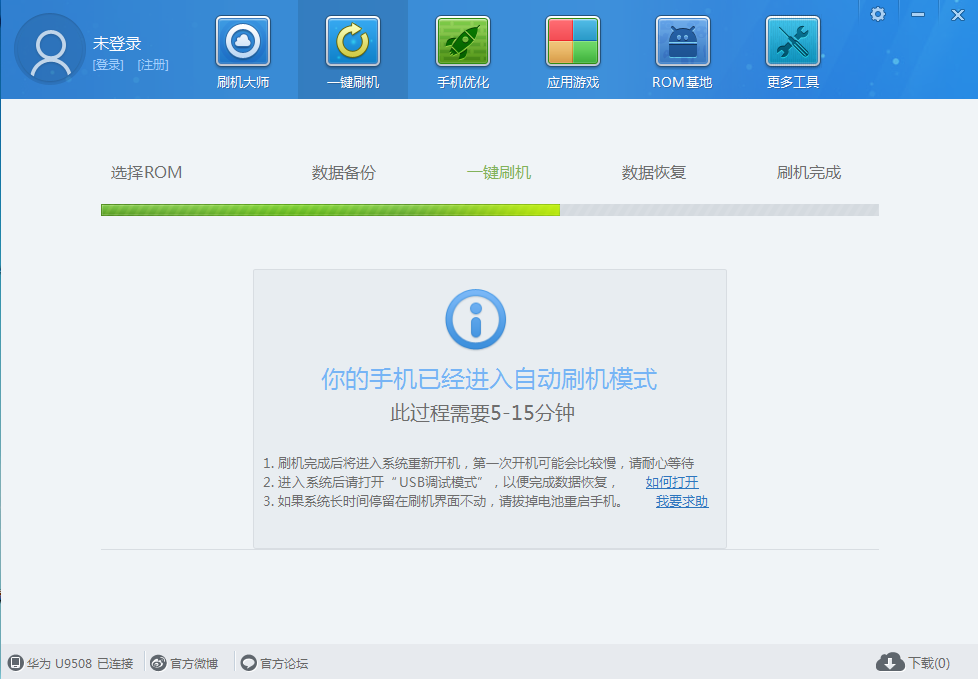The width and height of the screenshot is (978, 679).
Task: Click 华为 U9508 已连接 device status
Action: pyautogui.click(x=71, y=663)
